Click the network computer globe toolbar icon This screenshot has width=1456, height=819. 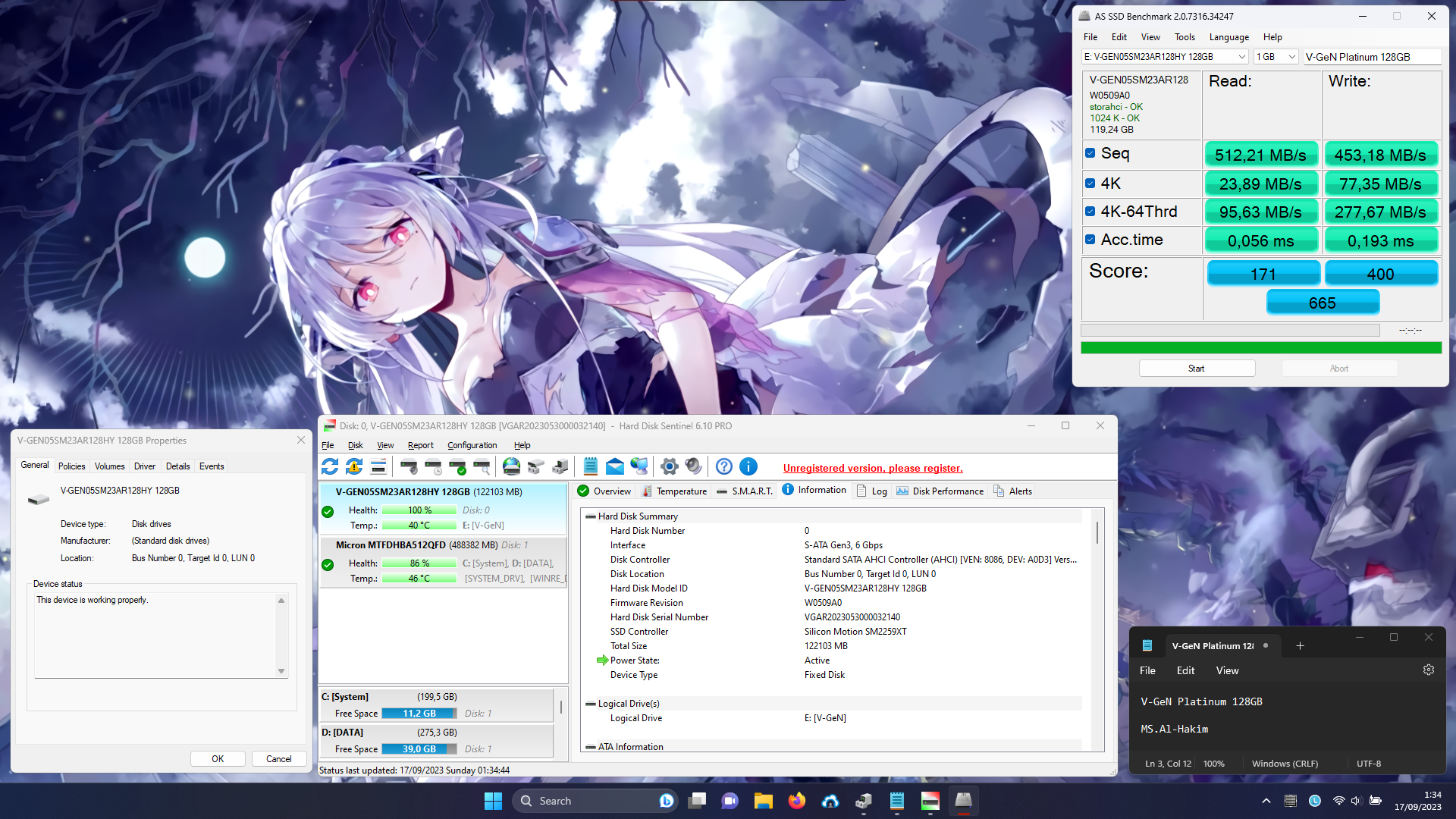[639, 466]
